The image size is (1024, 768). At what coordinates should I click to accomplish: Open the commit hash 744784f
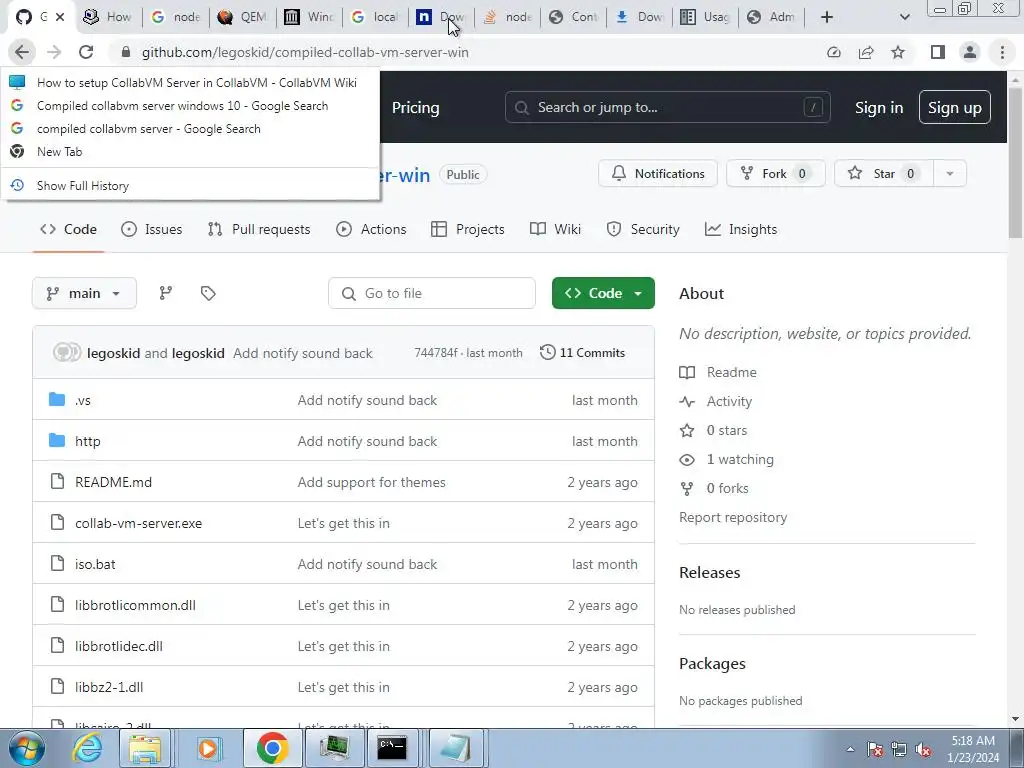[436, 353]
